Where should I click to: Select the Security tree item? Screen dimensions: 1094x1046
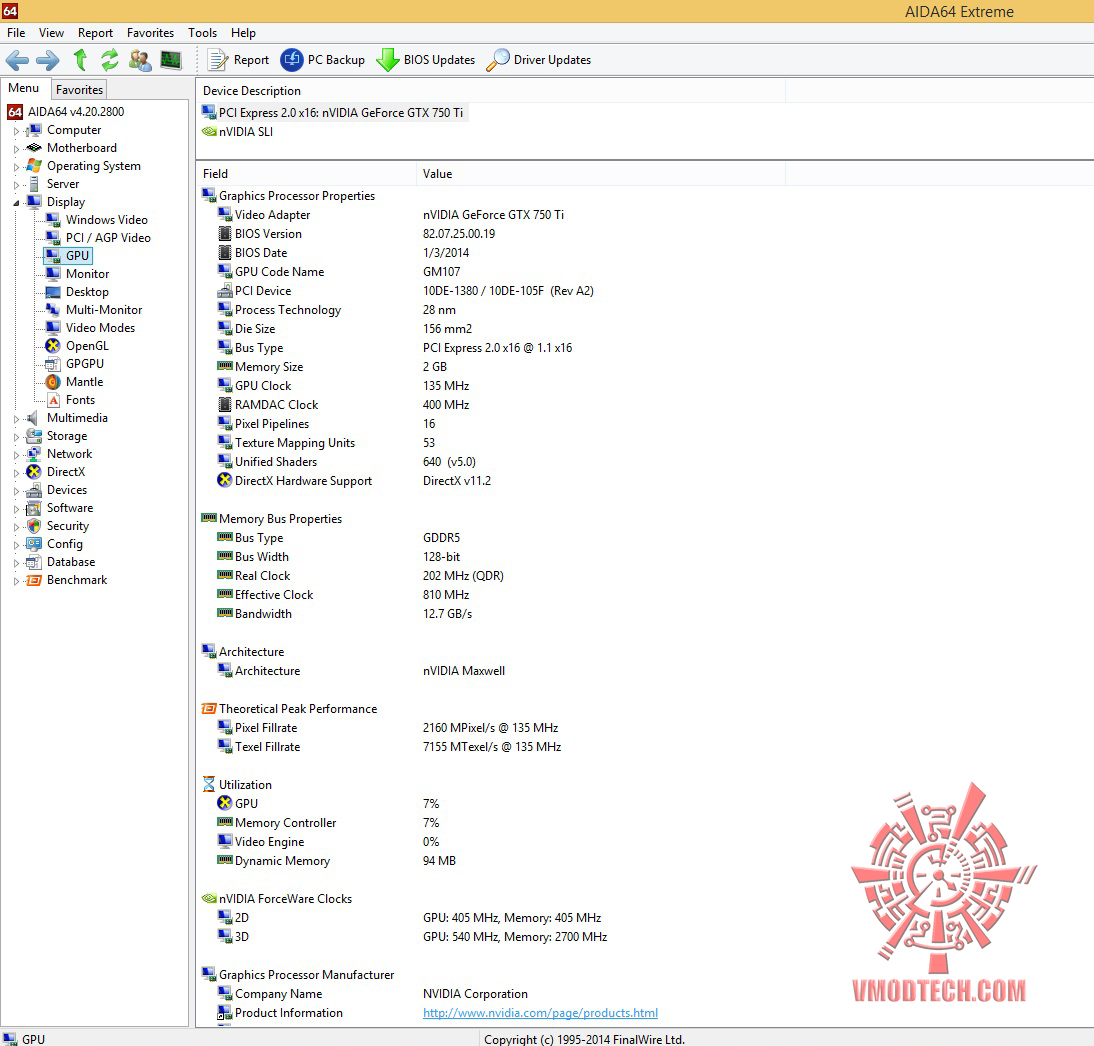pos(67,526)
